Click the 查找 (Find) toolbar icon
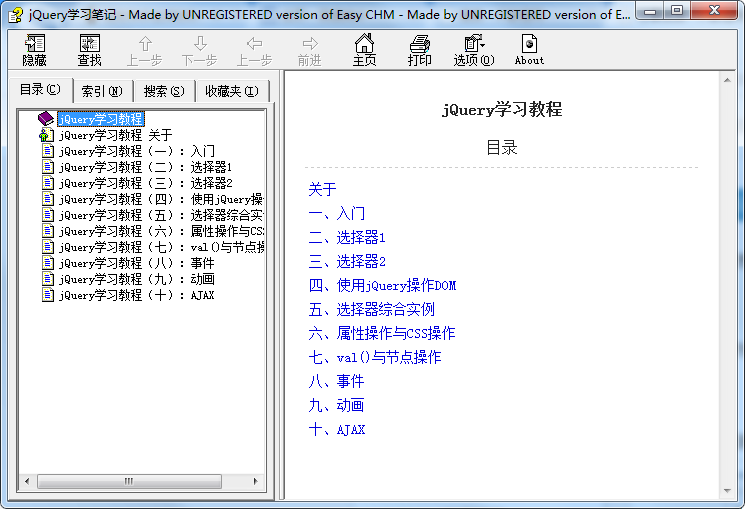Image resolution: width=745 pixels, height=509 pixels. coord(89,50)
